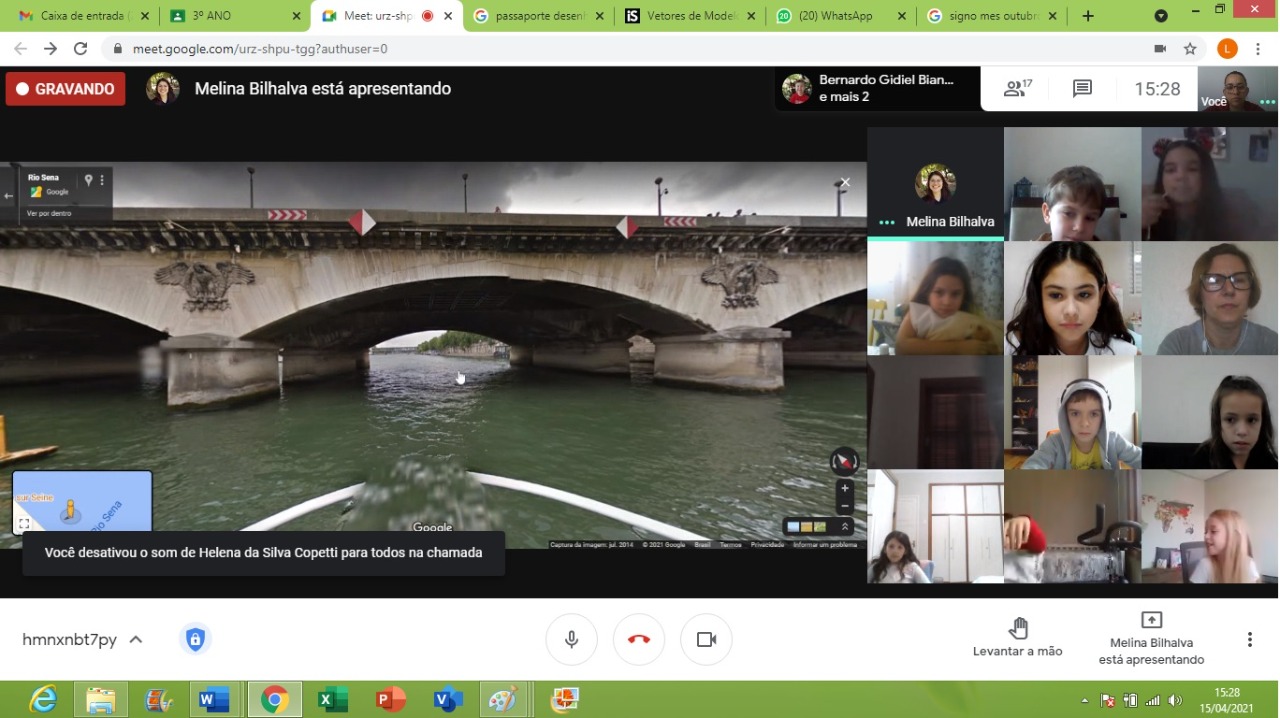Turn off the camera
This screenshot has width=1280, height=718.
coord(706,639)
